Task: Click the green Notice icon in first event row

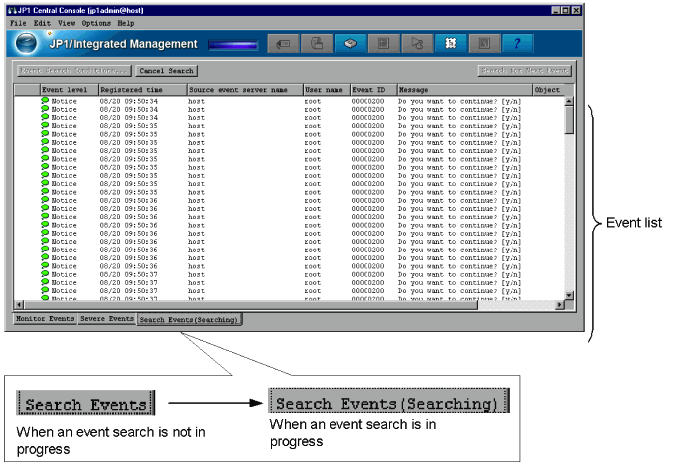Action: 45,101
